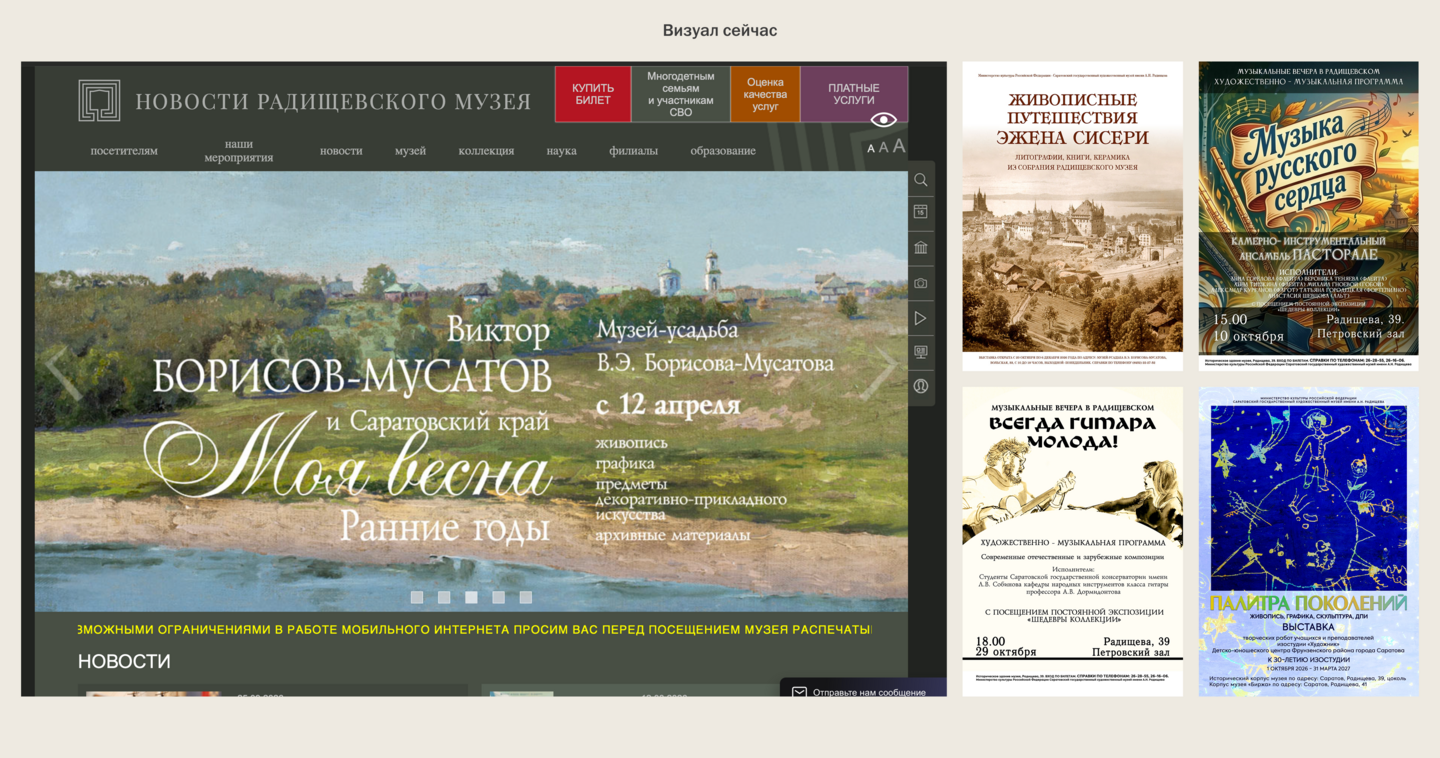Open the search magnifier in sidebar

pos(921,180)
